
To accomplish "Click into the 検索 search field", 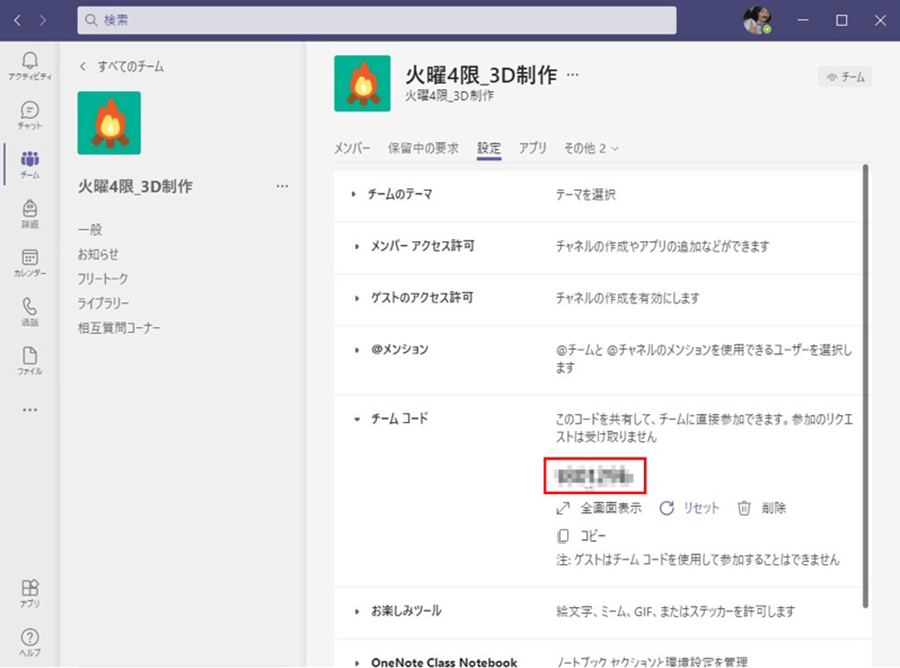I will [377, 20].
